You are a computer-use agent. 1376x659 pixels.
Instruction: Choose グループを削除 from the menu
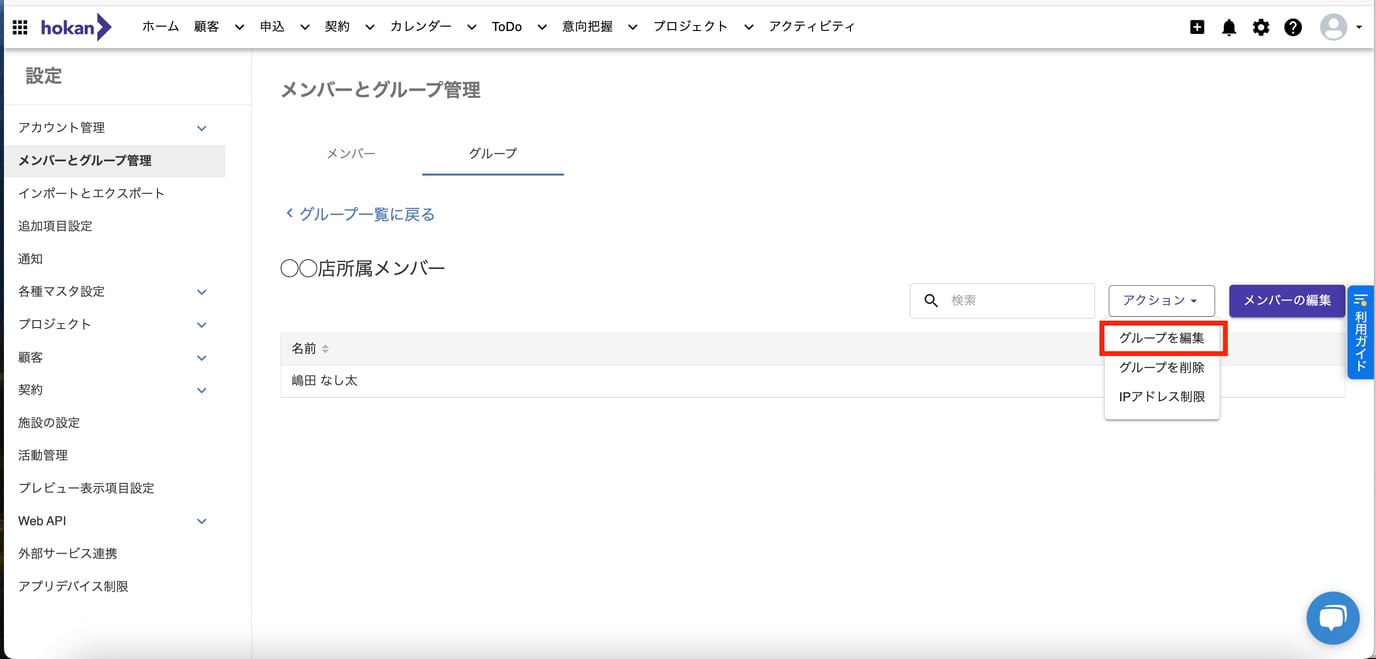pyautogui.click(x=1162, y=368)
